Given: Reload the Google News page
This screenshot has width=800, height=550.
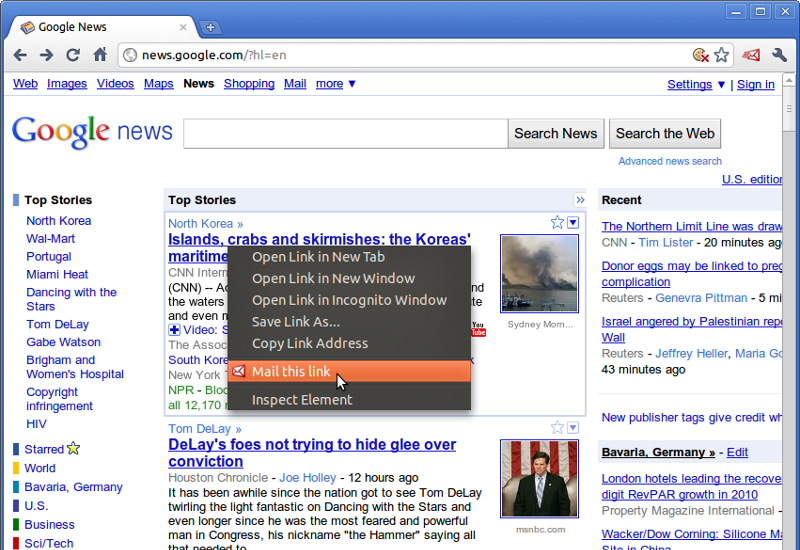Looking at the screenshot, I should 73,55.
